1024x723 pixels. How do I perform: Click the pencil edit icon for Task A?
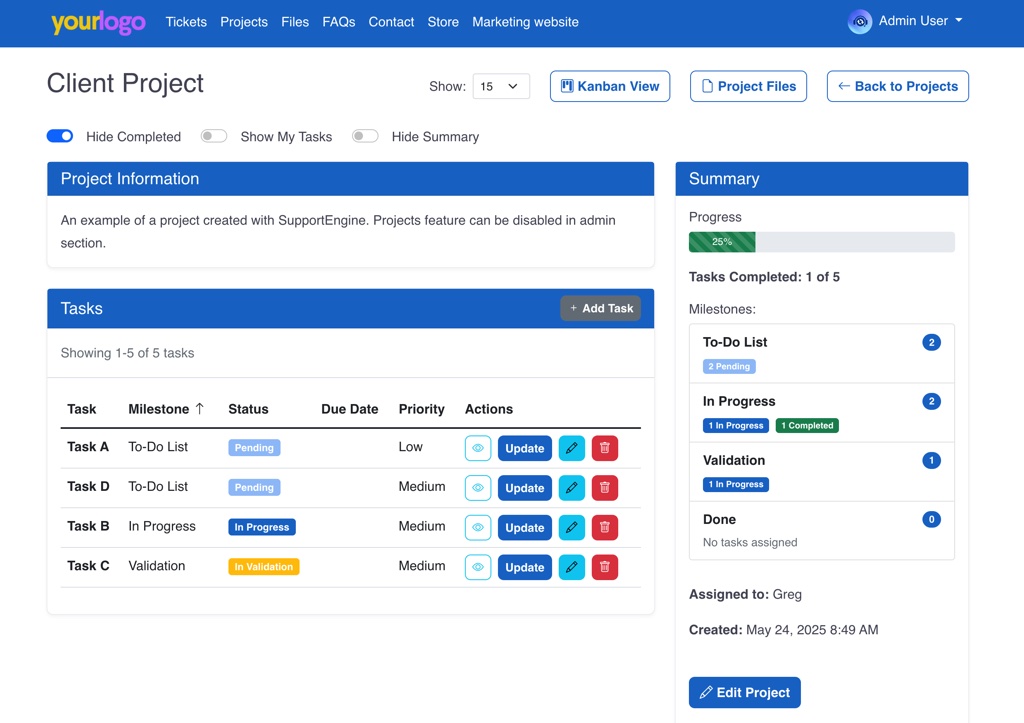point(571,448)
